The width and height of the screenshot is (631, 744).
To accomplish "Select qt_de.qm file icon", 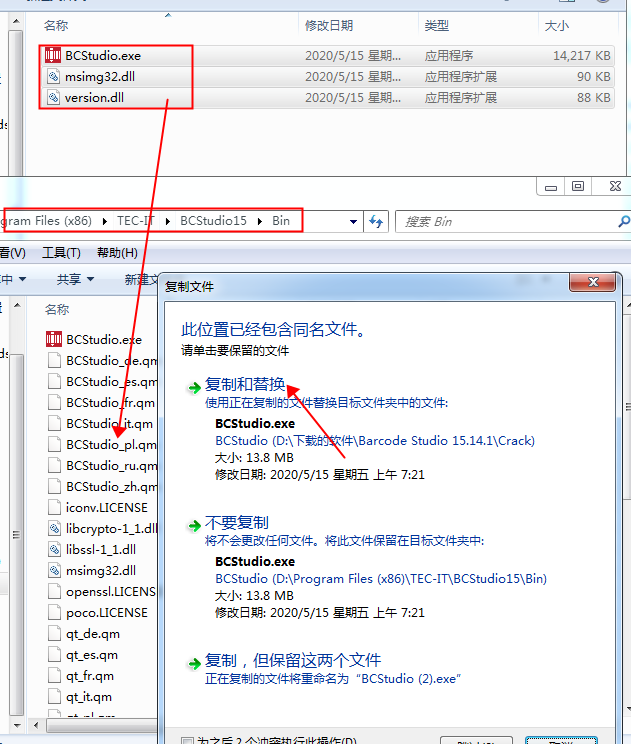I will tap(55, 633).
